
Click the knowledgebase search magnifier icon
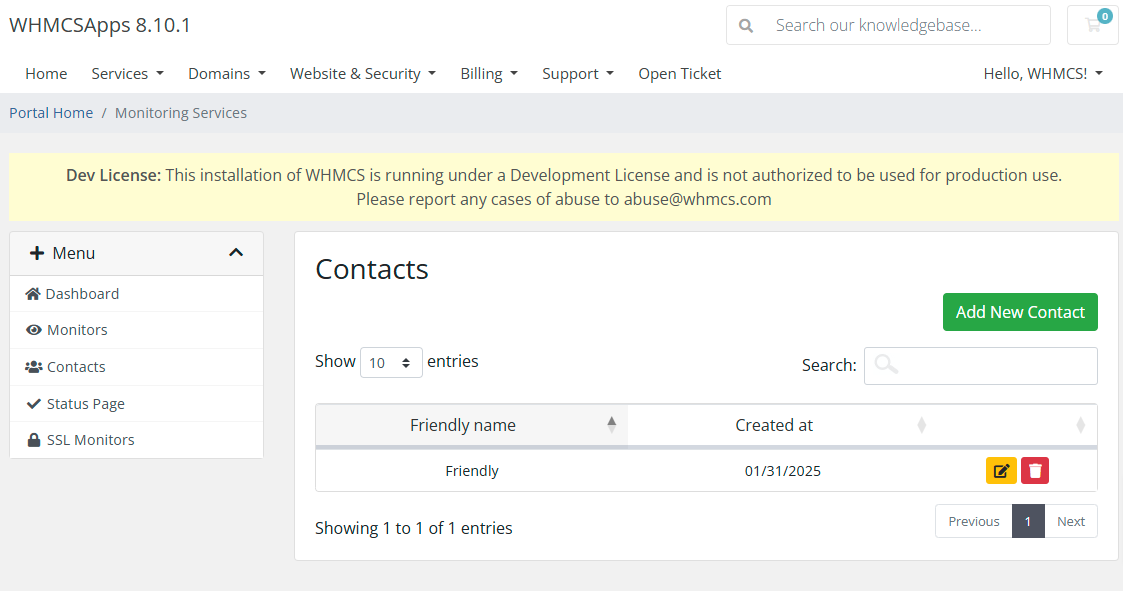746,26
